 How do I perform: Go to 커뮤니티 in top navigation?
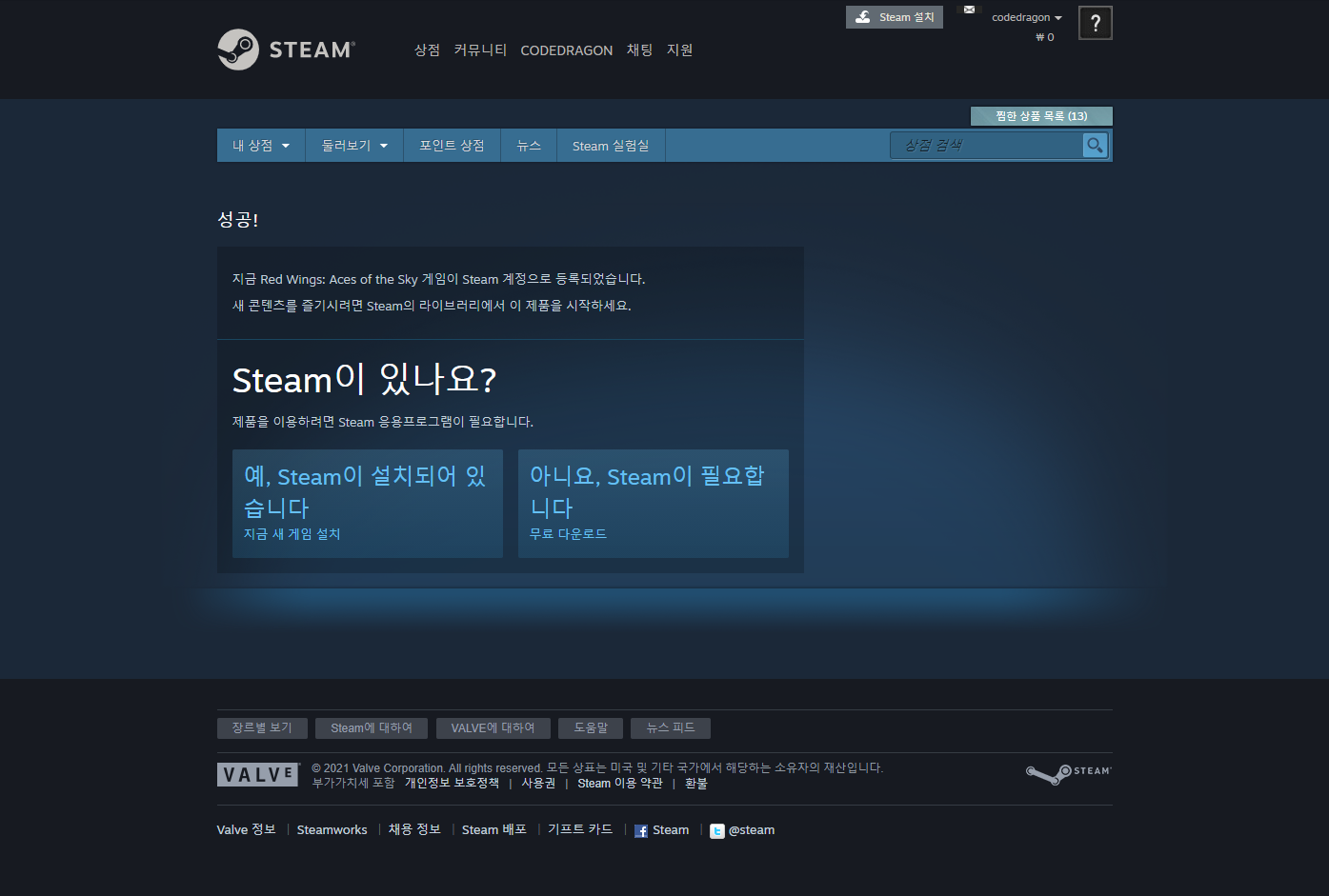tap(480, 50)
